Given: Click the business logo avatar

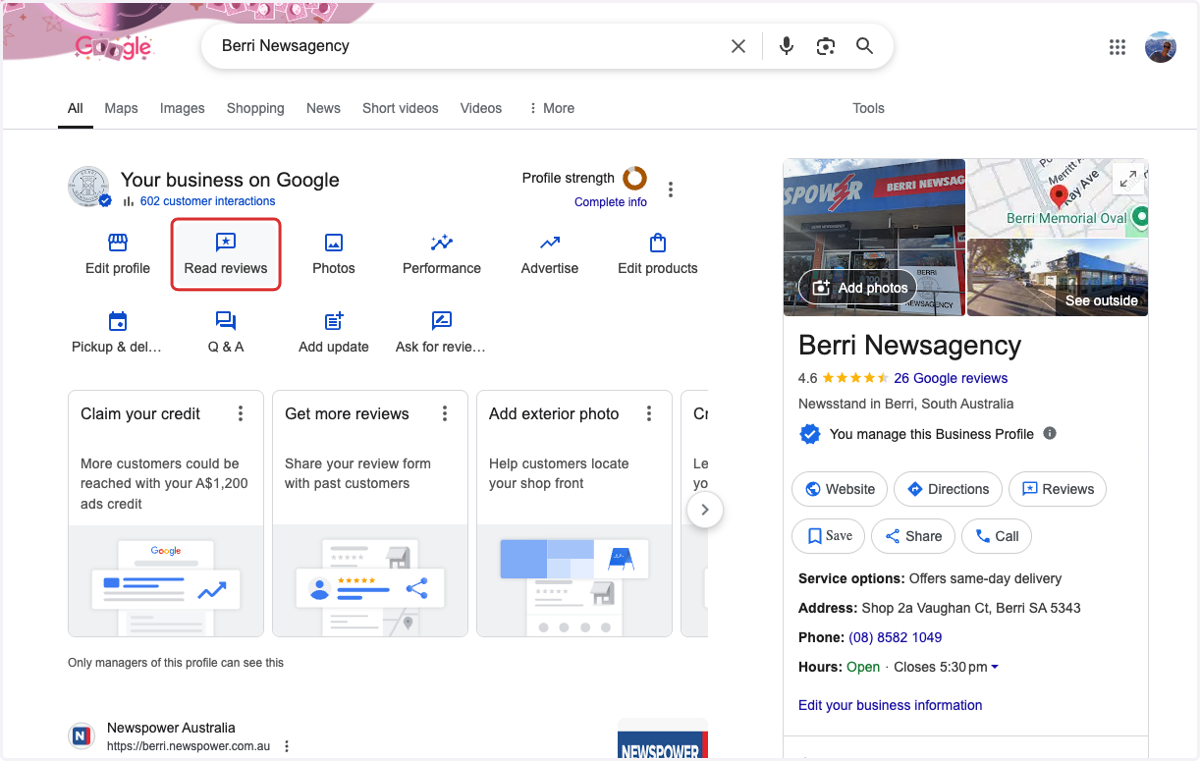Looking at the screenshot, I should pyautogui.click(x=88, y=187).
